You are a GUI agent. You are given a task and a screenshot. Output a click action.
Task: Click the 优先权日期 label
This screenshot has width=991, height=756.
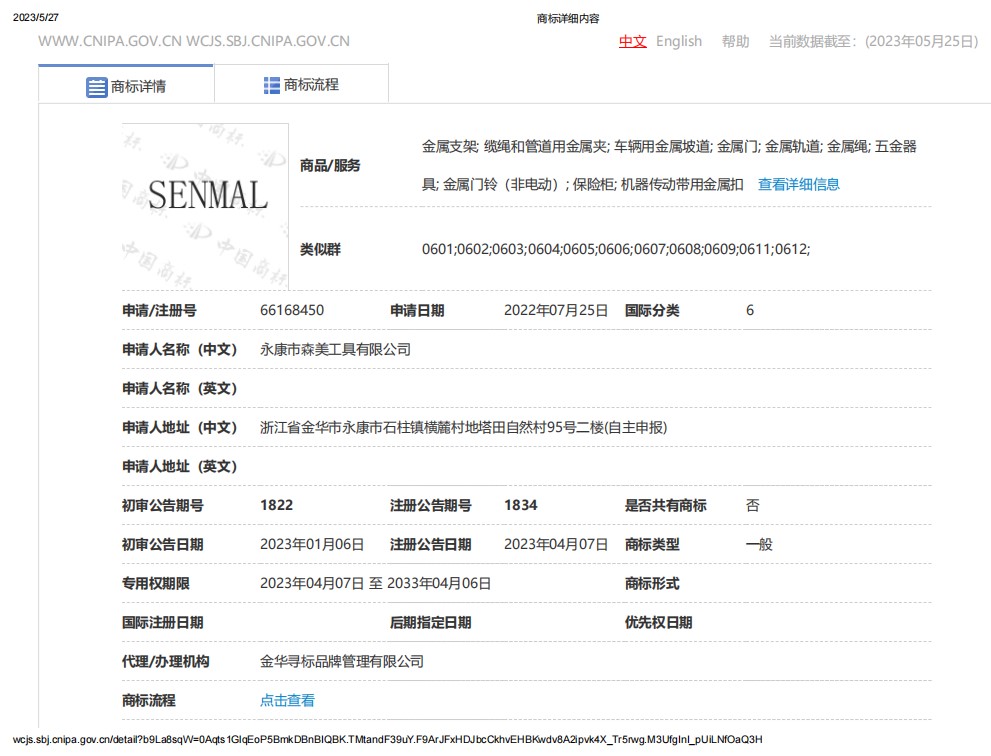[x=659, y=623]
